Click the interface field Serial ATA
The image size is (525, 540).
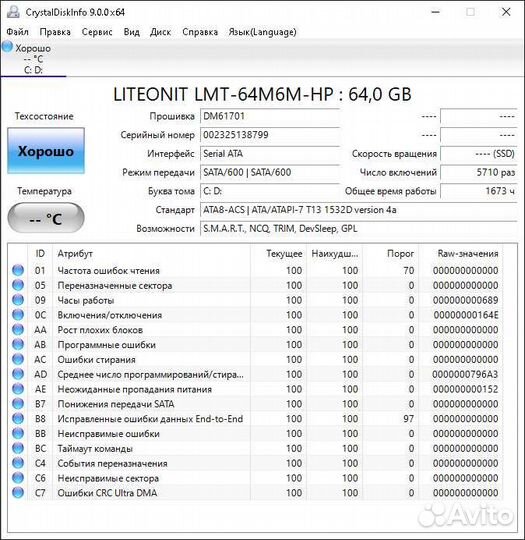pyautogui.click(x=270, y=154)
